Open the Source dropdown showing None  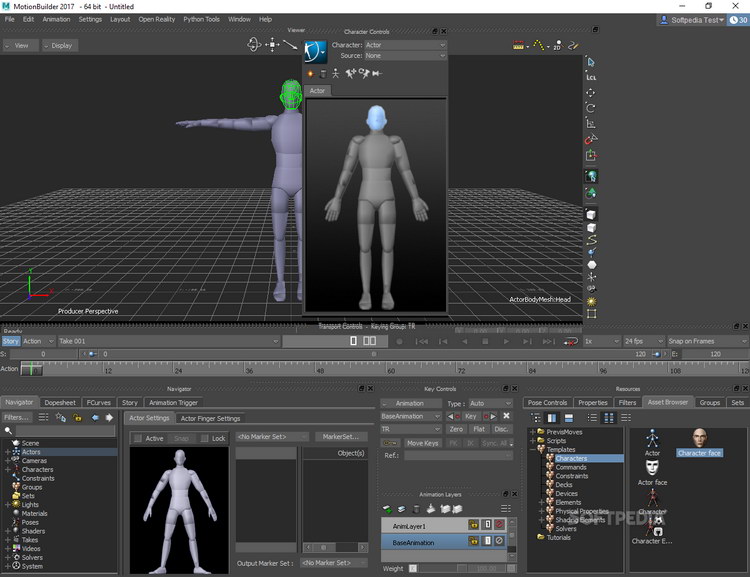point(406,56)
